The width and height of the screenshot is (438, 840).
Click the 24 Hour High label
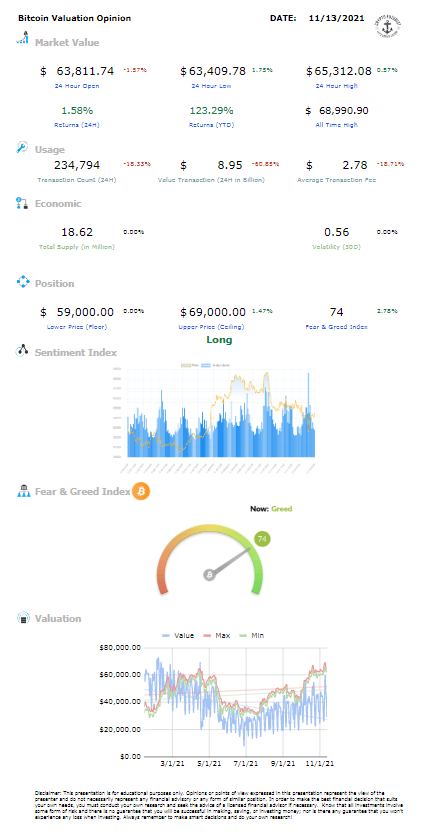tap(337, 86)
